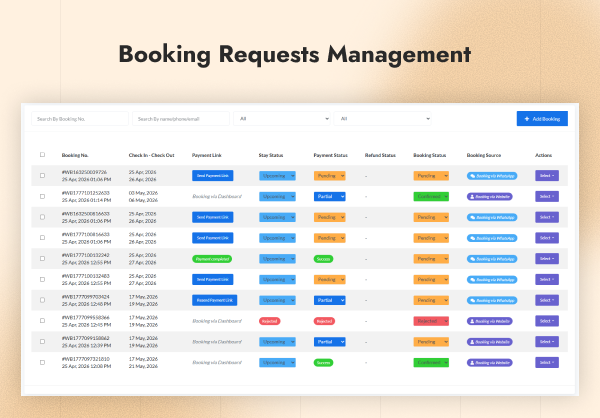
Task: Tick the checkbox for booking made 12:39 PM
Action: click(42, 341)
